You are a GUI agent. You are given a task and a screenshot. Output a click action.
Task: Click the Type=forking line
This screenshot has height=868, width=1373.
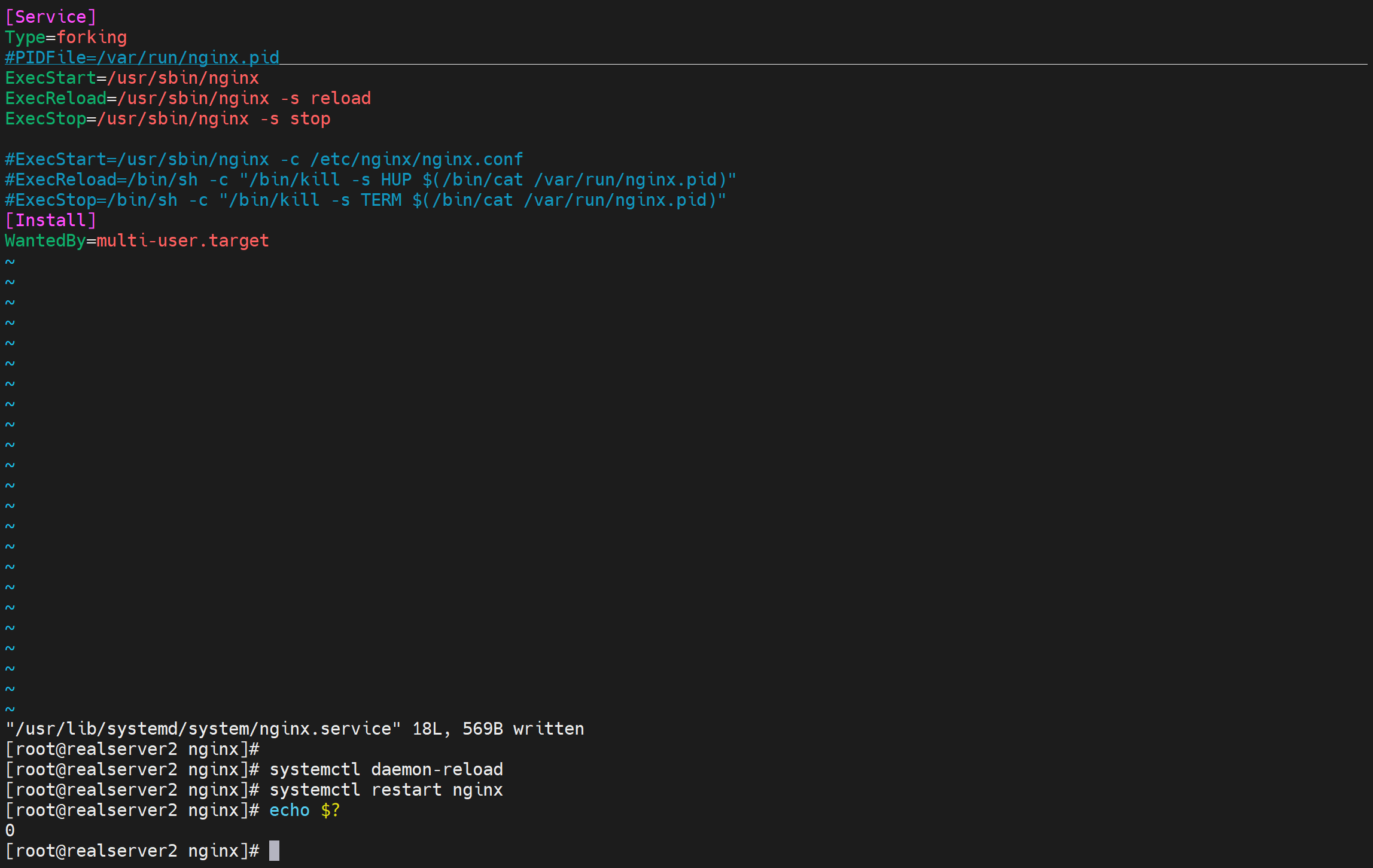66,37
